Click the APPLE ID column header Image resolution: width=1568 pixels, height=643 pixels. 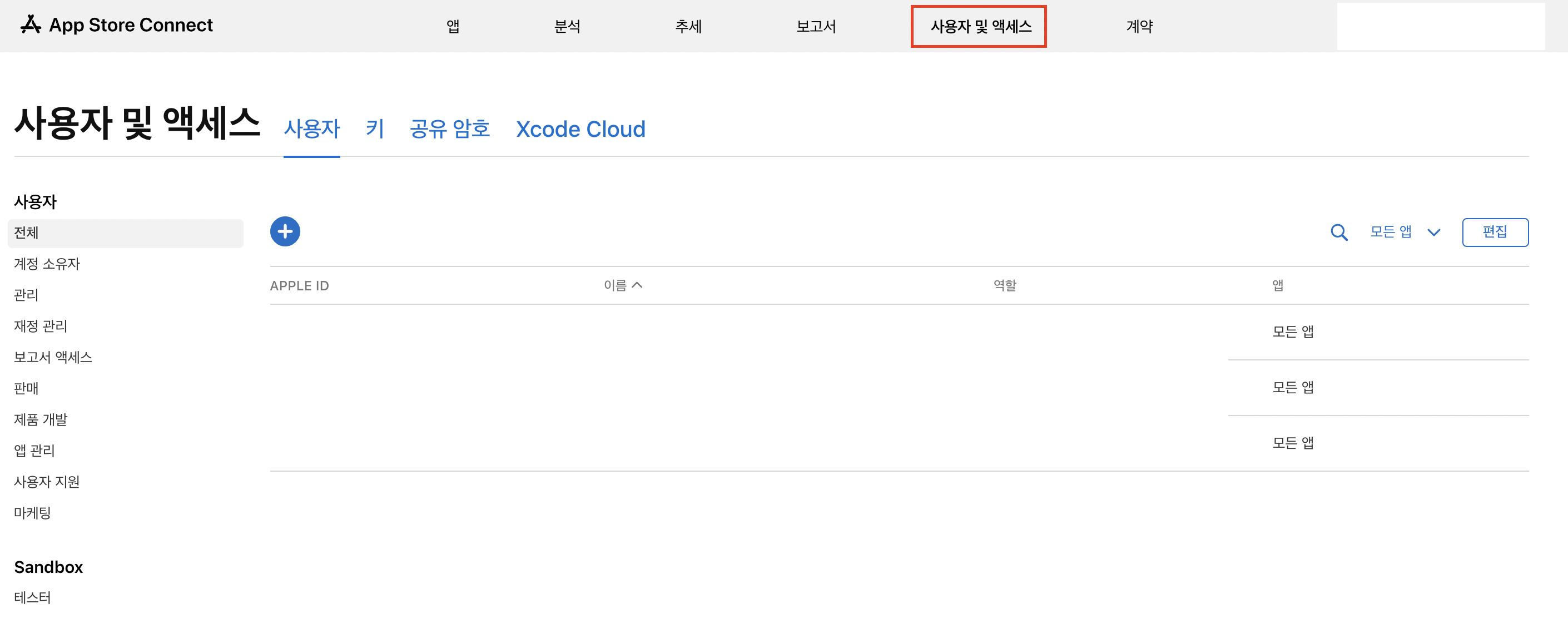click(299, 285)
